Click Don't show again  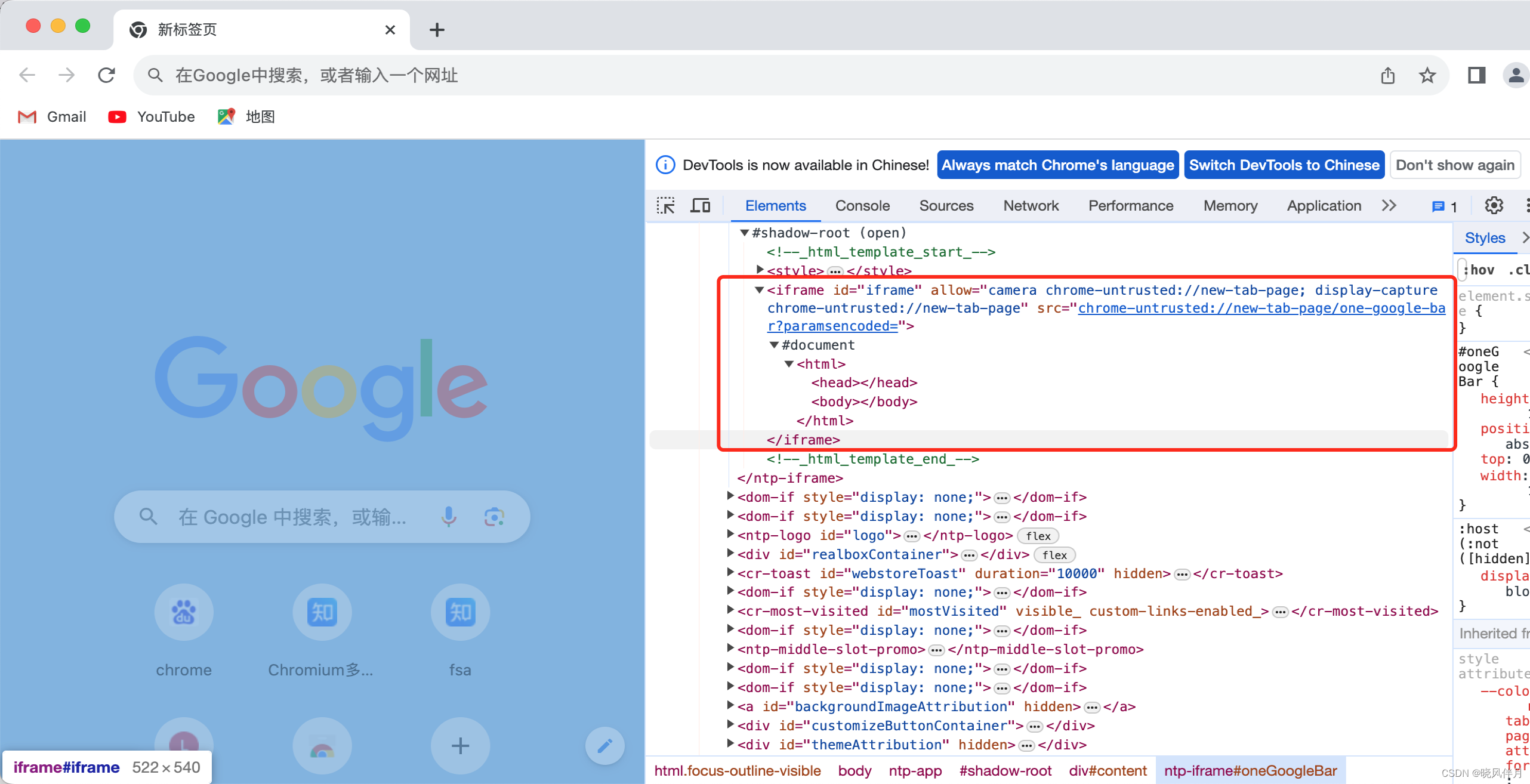(x=1455, y=165)
